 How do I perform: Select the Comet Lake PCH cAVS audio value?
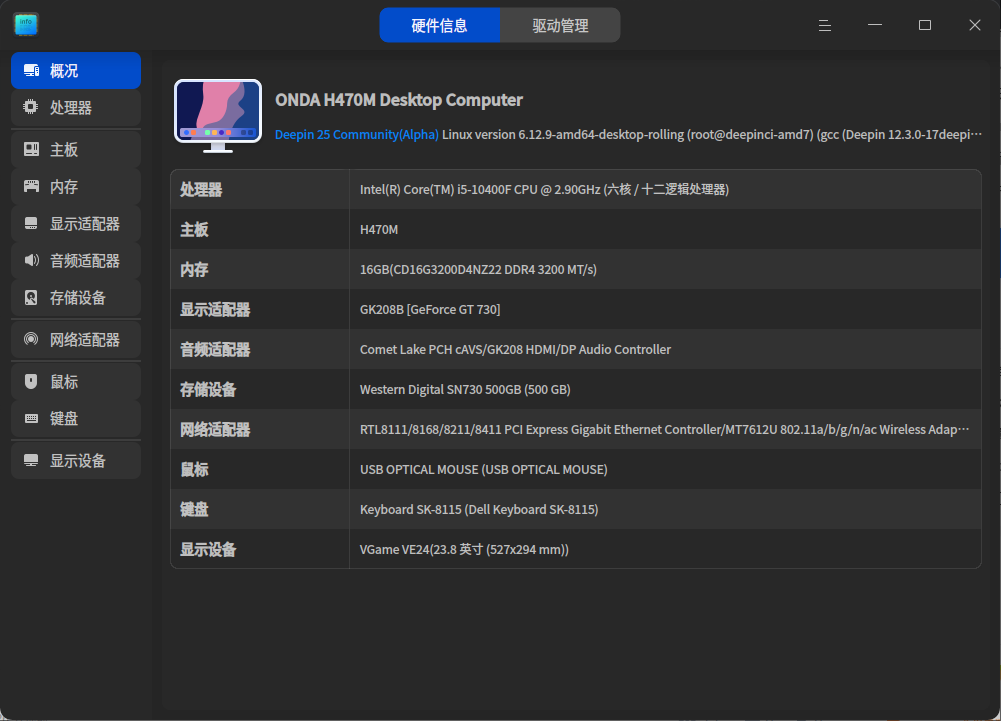pyautogui.click(x=515, y=350)
